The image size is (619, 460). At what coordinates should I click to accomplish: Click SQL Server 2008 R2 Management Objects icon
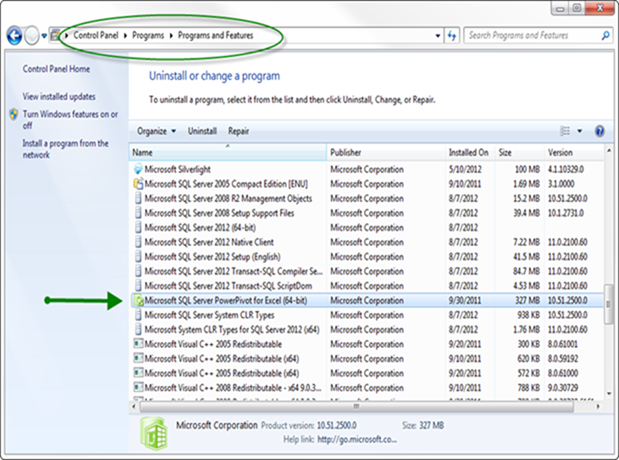[x=138, y=199]
